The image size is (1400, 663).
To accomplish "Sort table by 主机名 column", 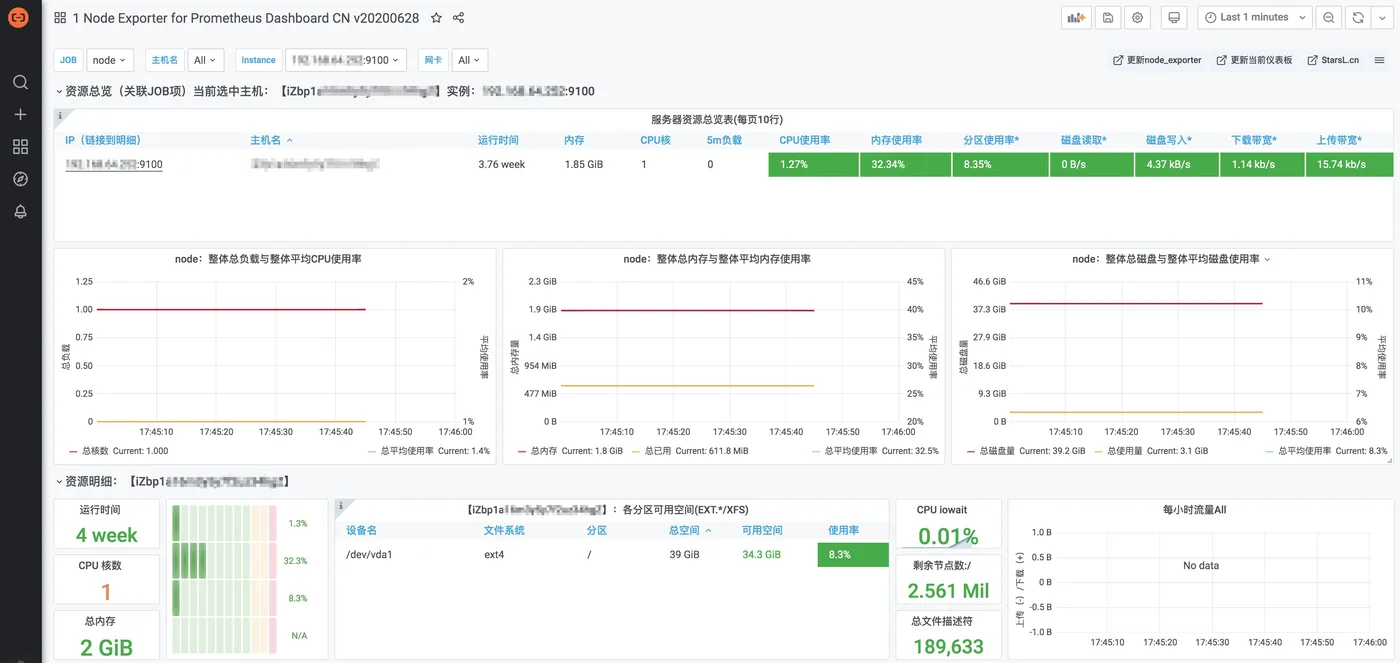I will tap(271, 140).
